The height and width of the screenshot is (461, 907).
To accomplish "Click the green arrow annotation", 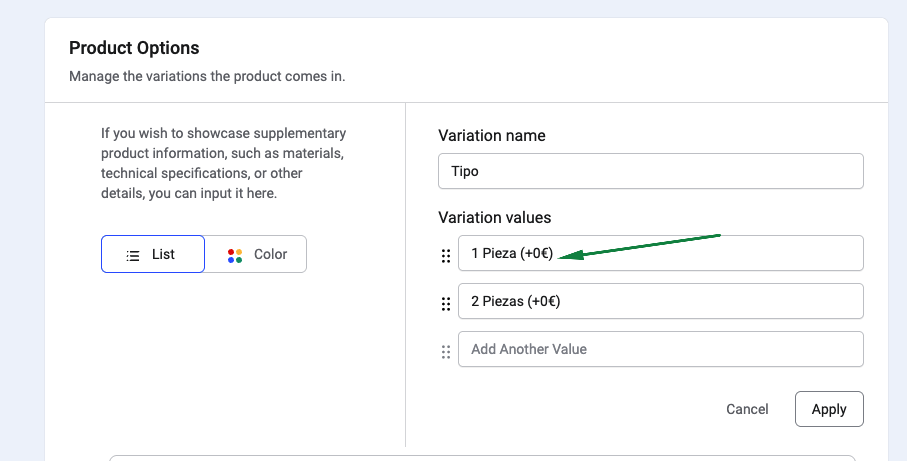I will [640, 246].
